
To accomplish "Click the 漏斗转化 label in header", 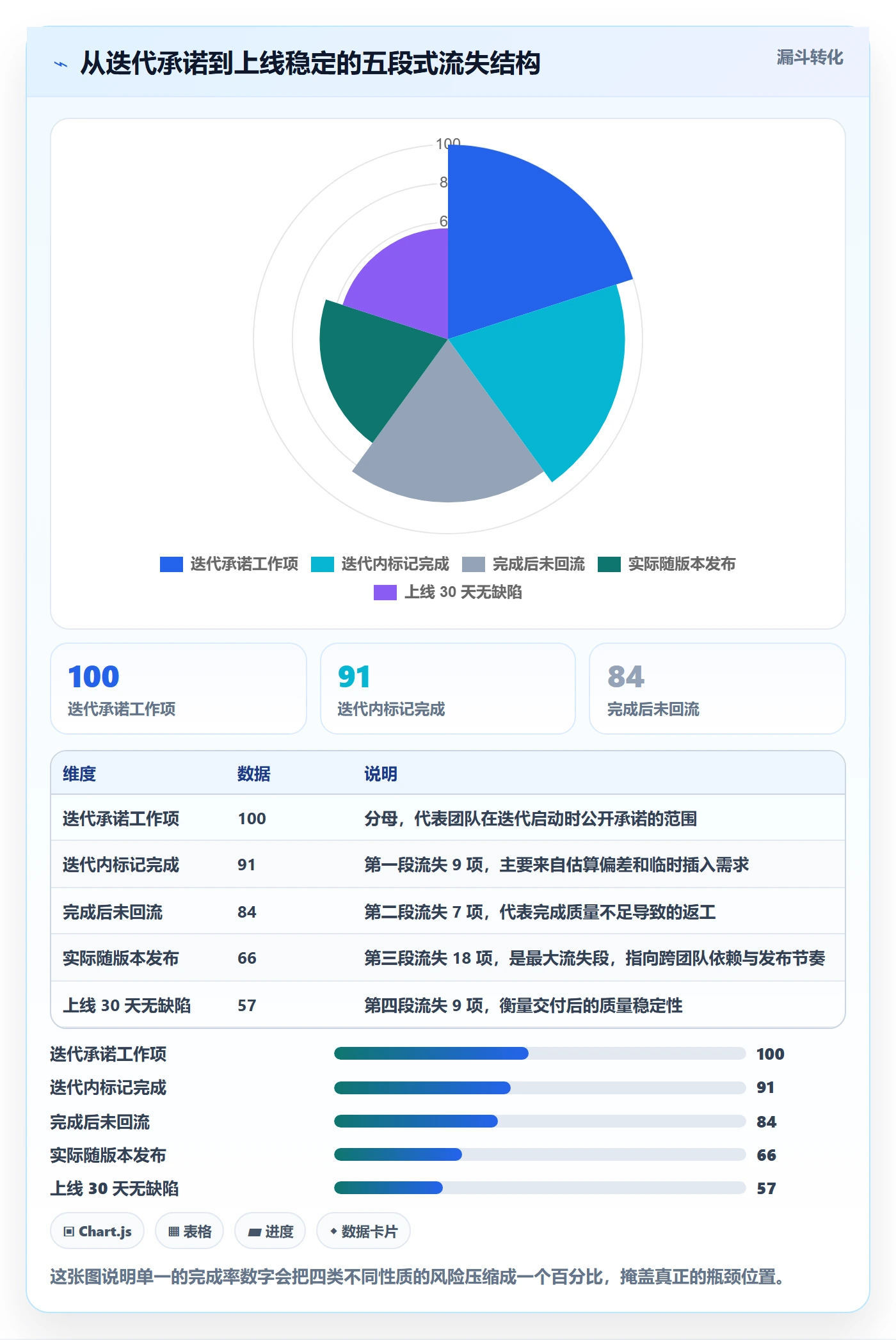I will (810, 58).
